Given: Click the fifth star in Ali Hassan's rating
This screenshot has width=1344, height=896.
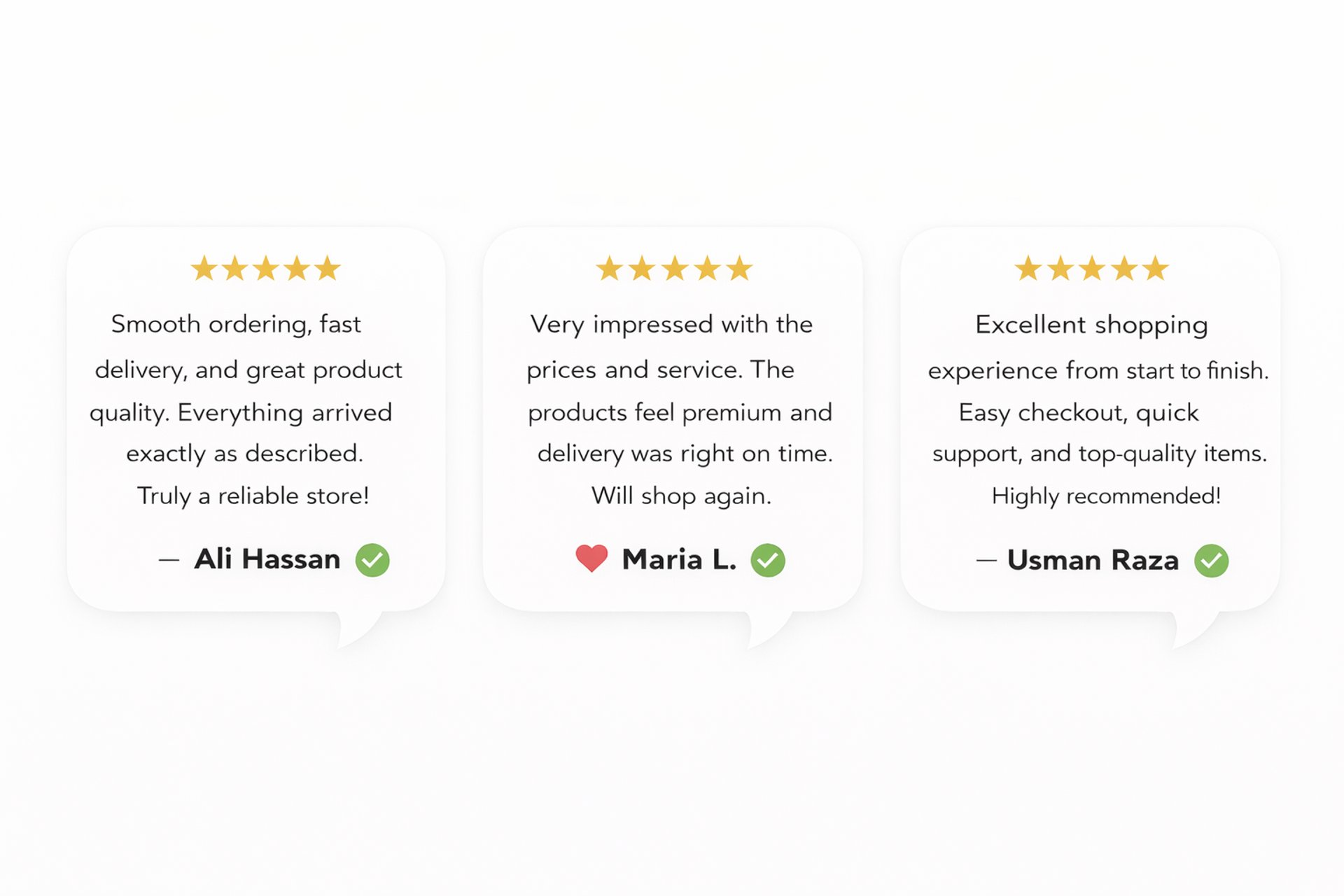Looking at the screenshot, I should click(327, 268).
